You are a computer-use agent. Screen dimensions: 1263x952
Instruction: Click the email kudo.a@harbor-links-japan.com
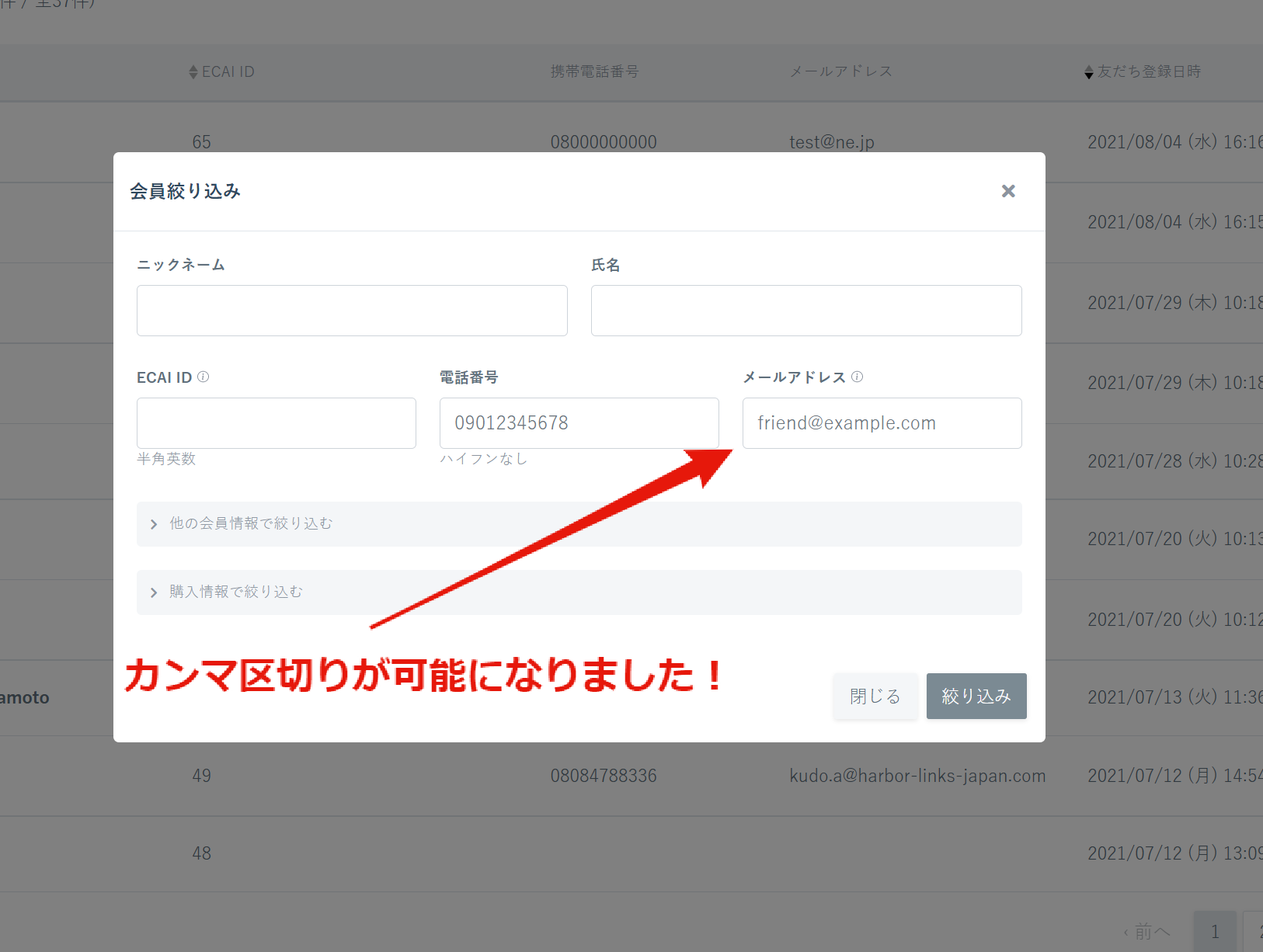917,775
